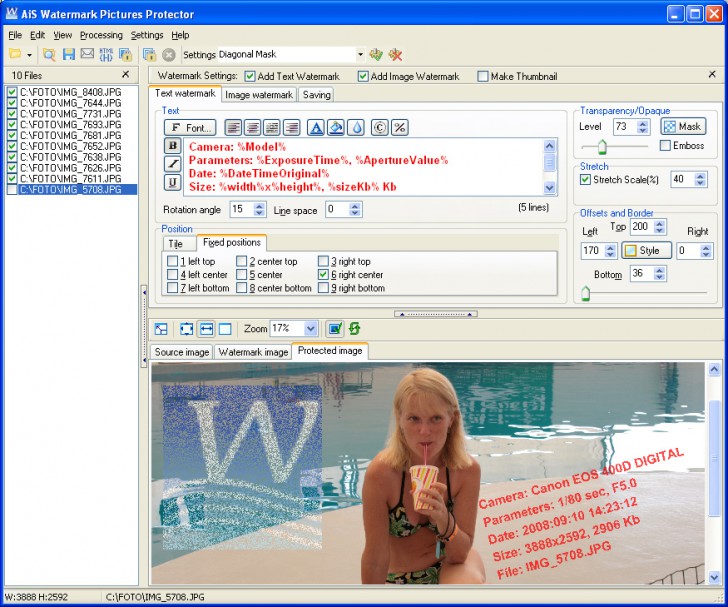The height and width of the screenshot is (607, 728).
Task: Increase transparency Level spinner
Action: (x=643, y=123)
